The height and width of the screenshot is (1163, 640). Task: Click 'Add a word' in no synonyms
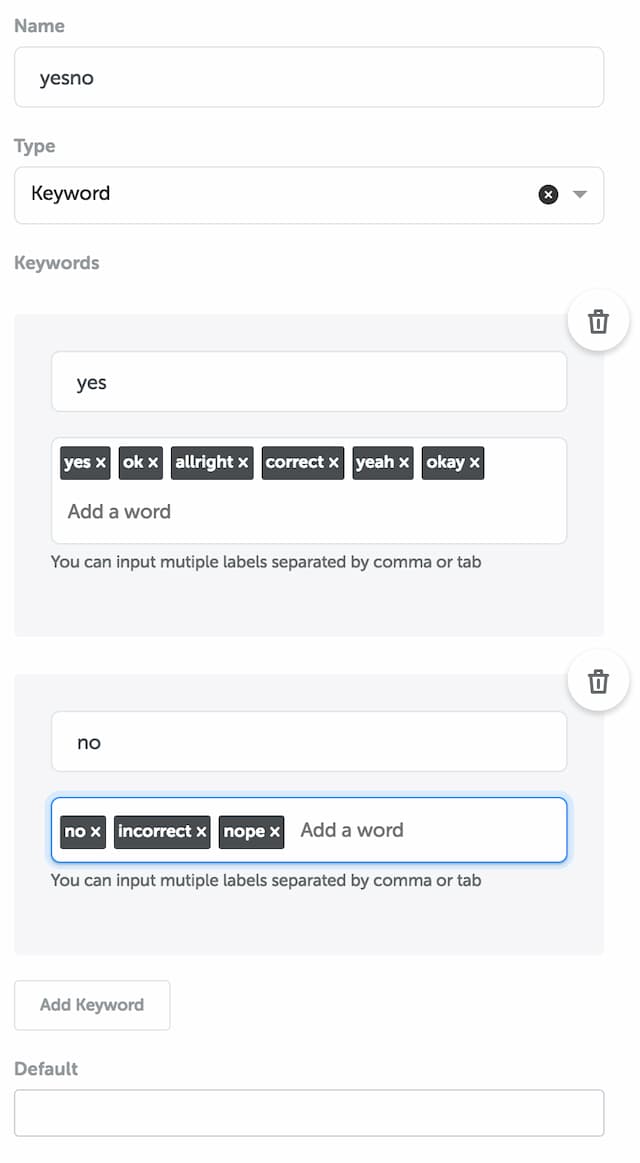[352, 830]
